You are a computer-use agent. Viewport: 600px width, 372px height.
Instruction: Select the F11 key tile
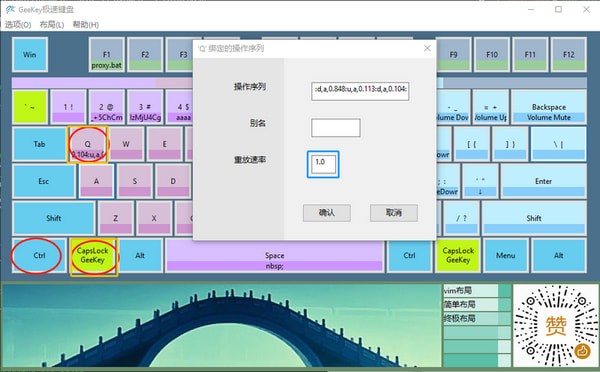(x=530, y=54)
